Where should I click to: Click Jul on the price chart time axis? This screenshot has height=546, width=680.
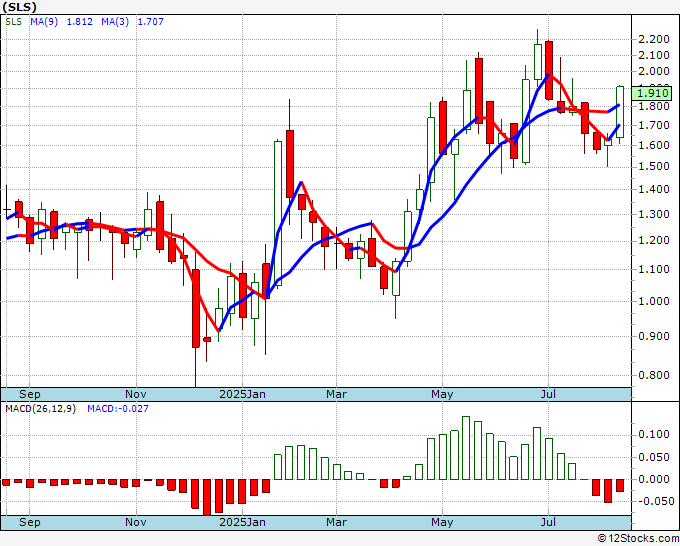click(x=549, y=394)
